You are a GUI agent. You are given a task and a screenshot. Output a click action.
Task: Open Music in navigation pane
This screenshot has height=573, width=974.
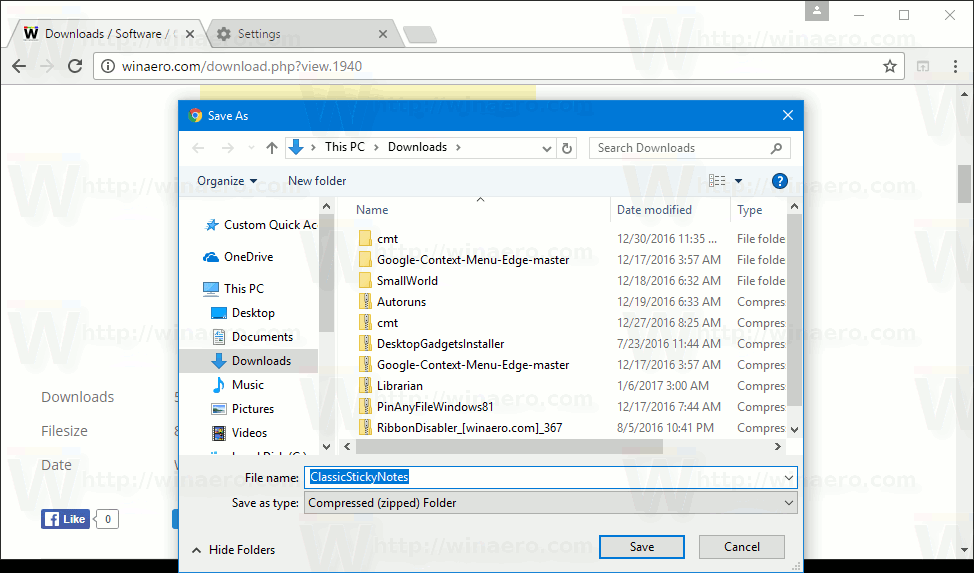tap(238, 385)
